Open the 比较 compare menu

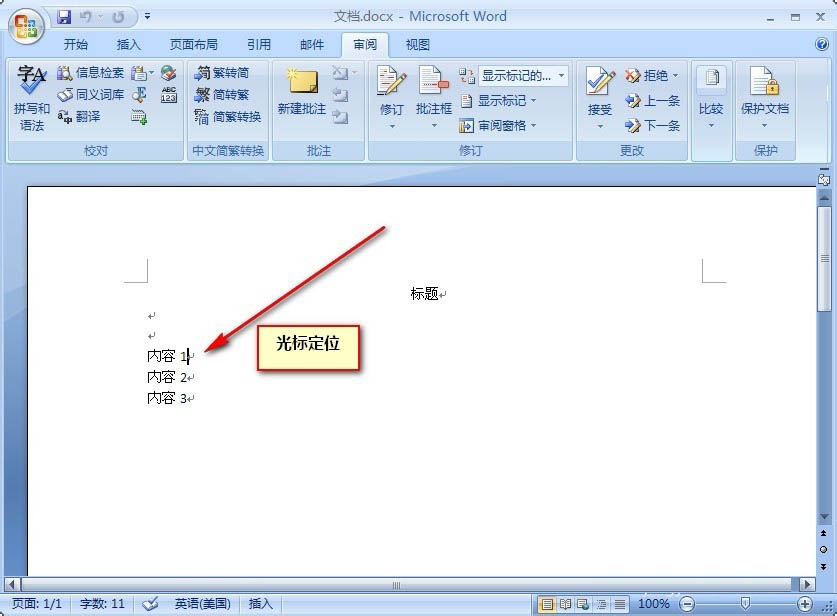pos(711,96)
